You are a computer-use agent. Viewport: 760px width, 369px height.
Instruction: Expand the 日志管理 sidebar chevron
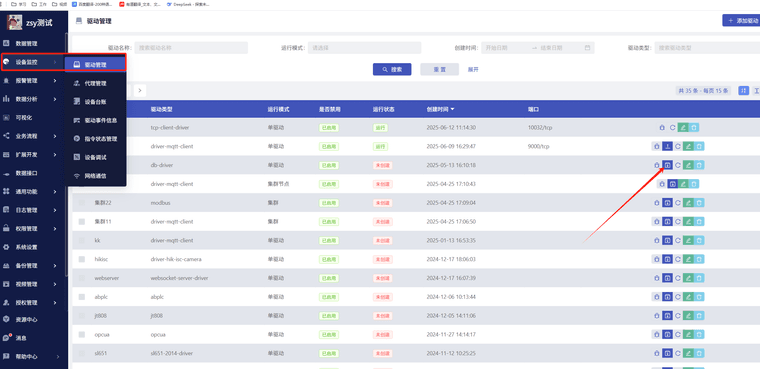(x=55, y=210)
